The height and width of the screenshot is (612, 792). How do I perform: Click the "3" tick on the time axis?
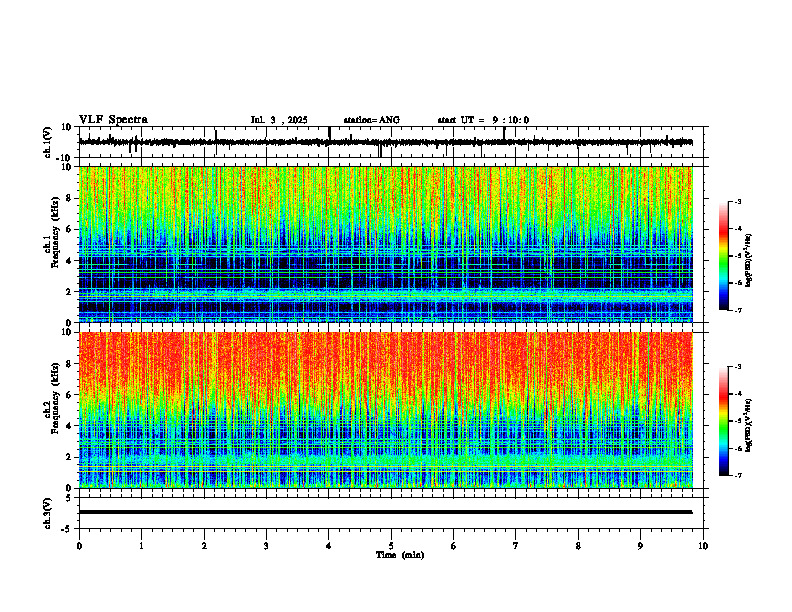point(266,546)
